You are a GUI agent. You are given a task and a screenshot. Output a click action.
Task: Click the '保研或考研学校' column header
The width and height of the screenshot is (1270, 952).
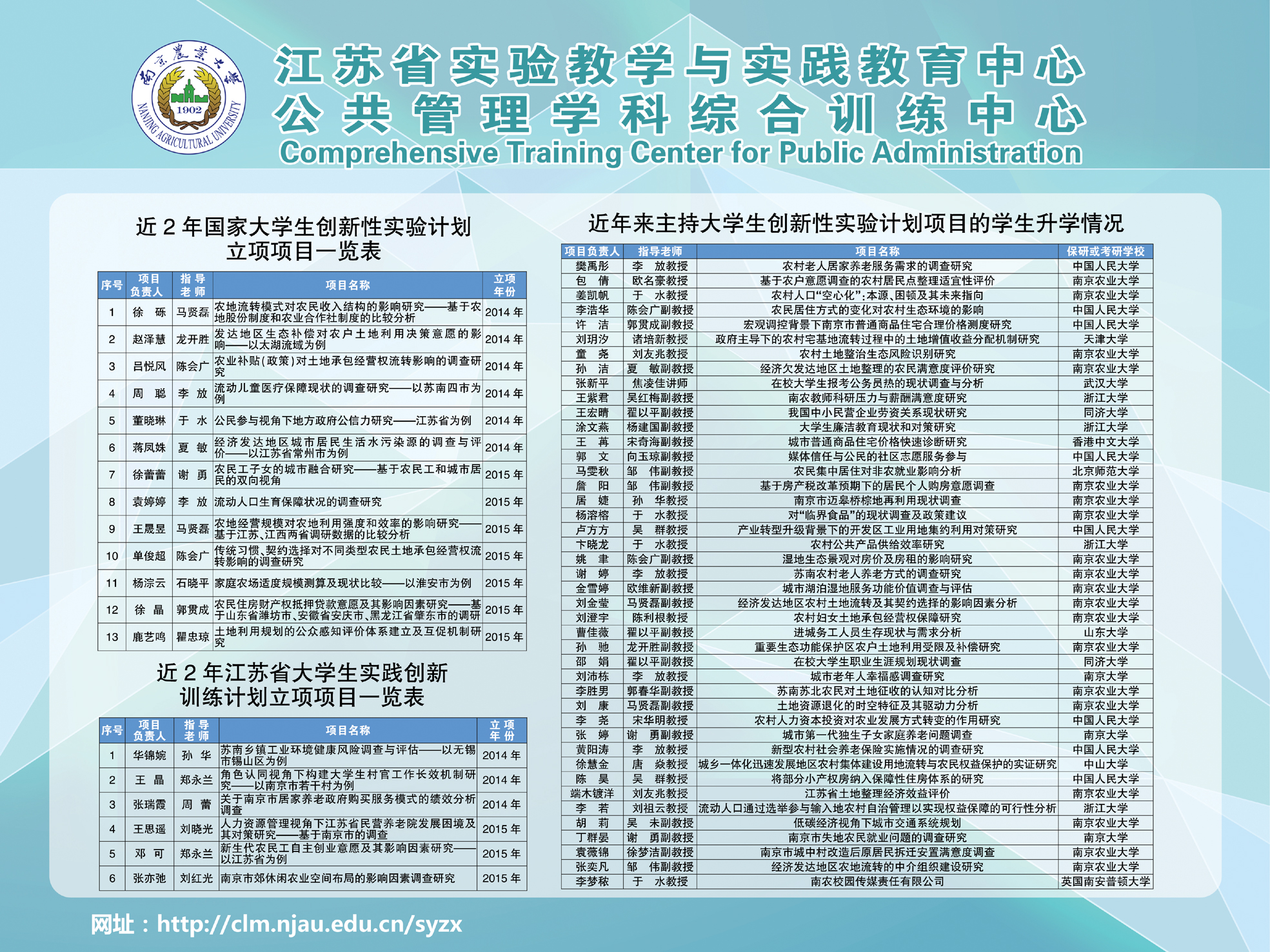click(x=1105, y=251)
